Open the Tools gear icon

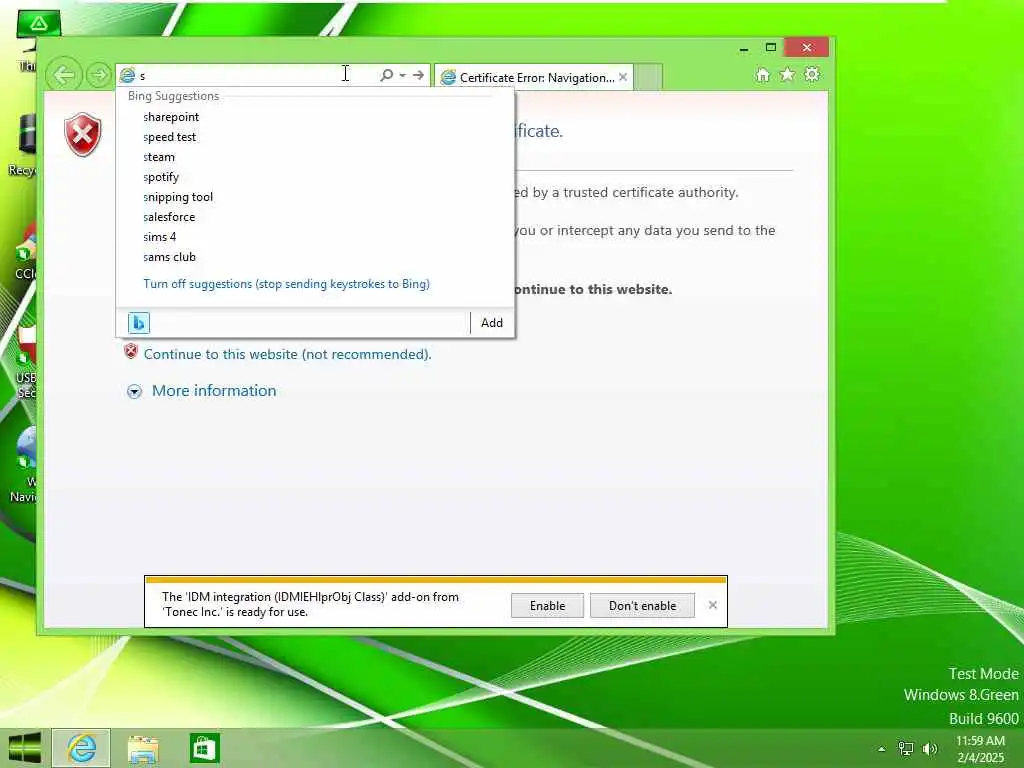coord(812,74)
